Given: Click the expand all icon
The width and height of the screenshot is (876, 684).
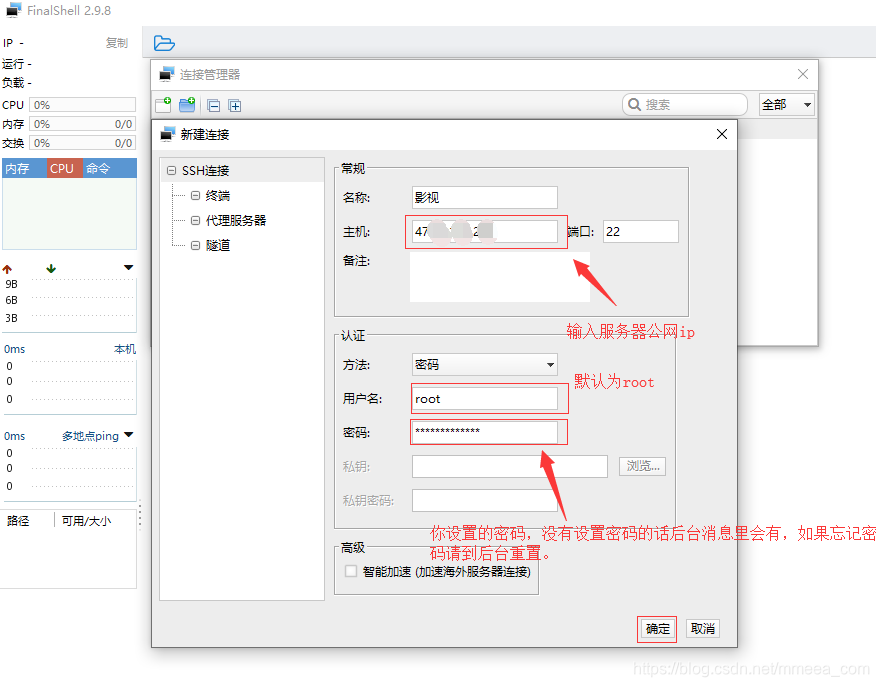Looking at the screenshot, I should [x=235, y=105].
